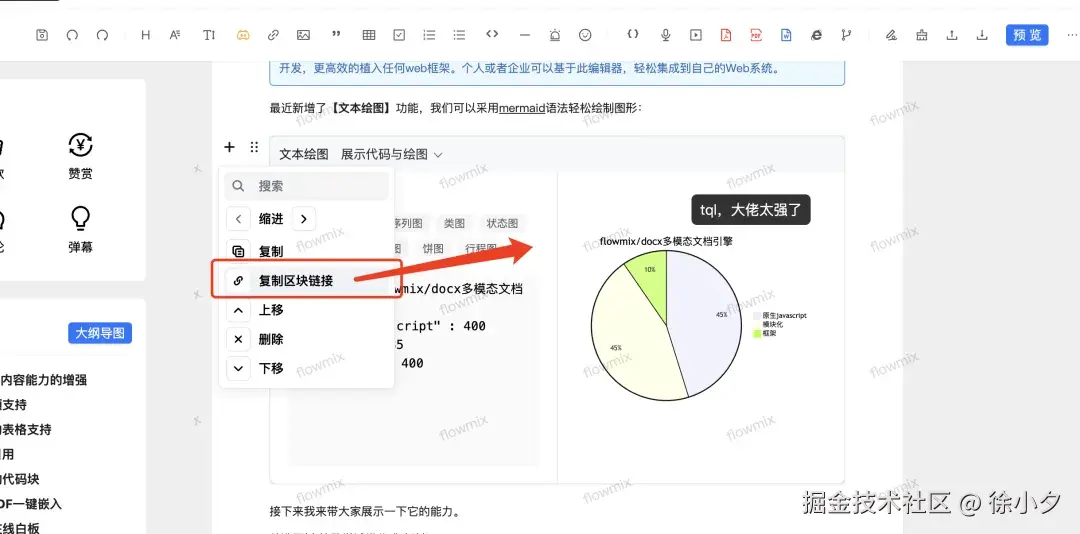Open the emoji smiley picker

click(585, 34)
